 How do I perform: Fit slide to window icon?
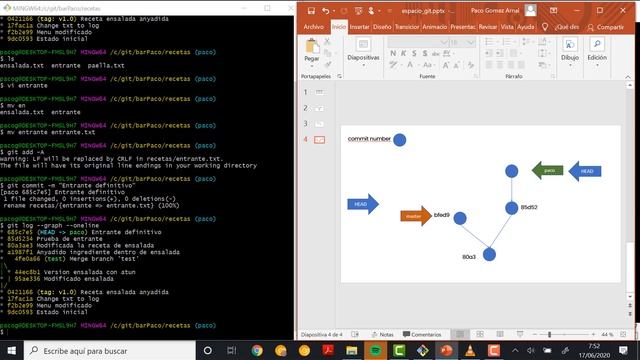(x=623, y=335)
